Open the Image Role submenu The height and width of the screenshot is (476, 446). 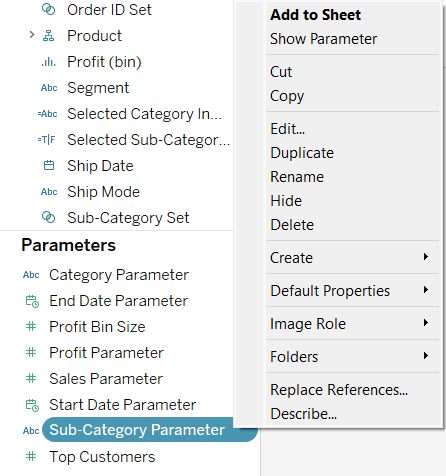point(349,323)
